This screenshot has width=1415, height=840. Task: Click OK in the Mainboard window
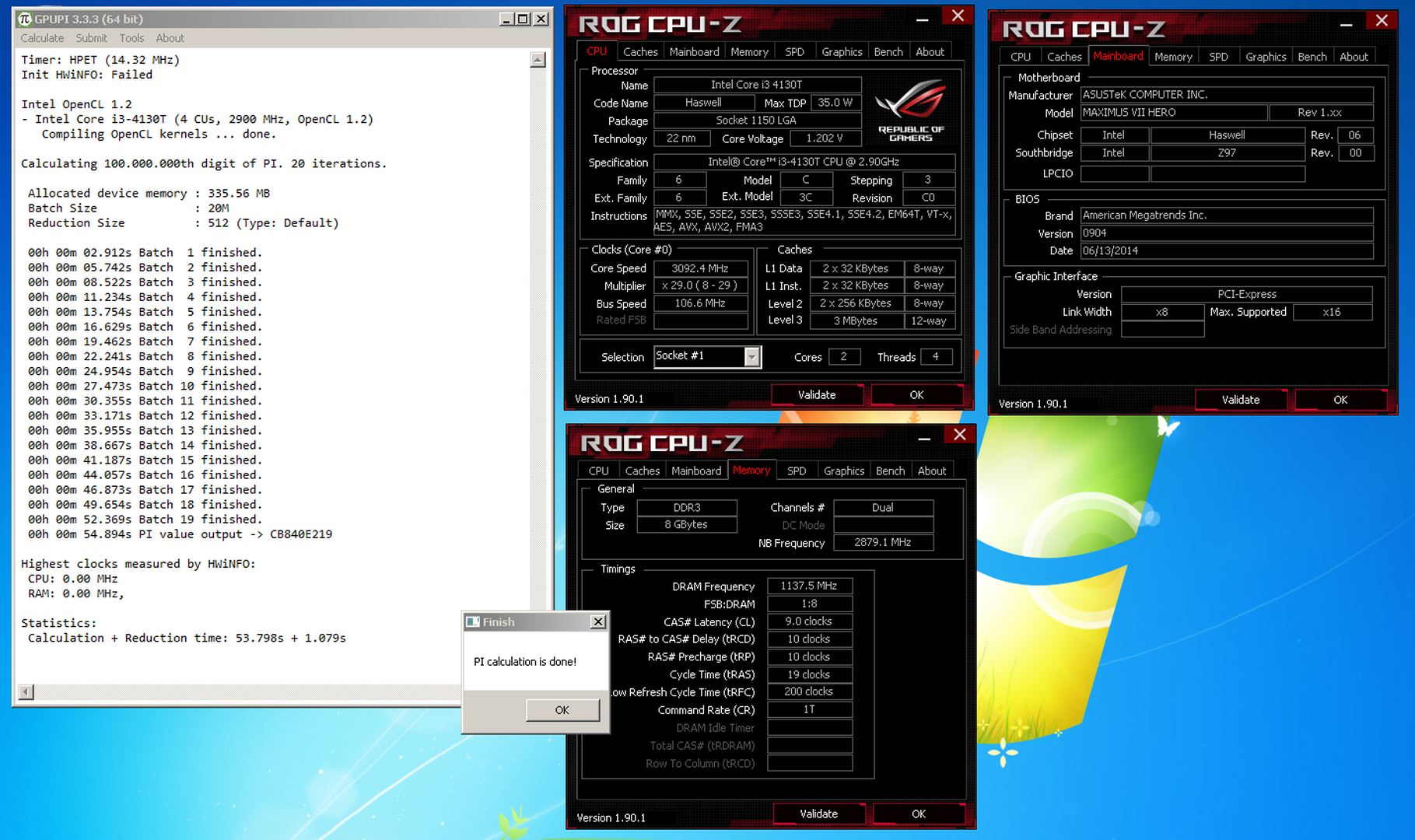tap(1340, 400)
